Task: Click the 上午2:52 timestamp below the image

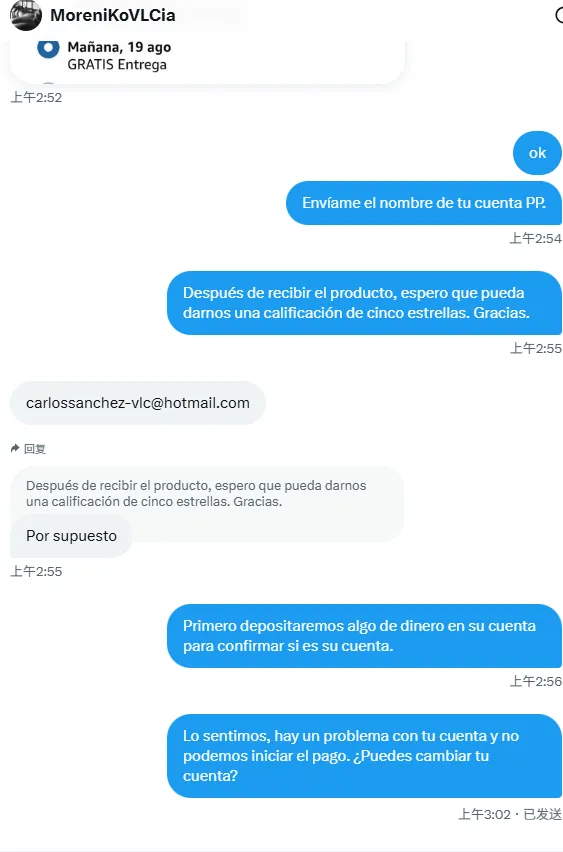Action: click(36, 97)
